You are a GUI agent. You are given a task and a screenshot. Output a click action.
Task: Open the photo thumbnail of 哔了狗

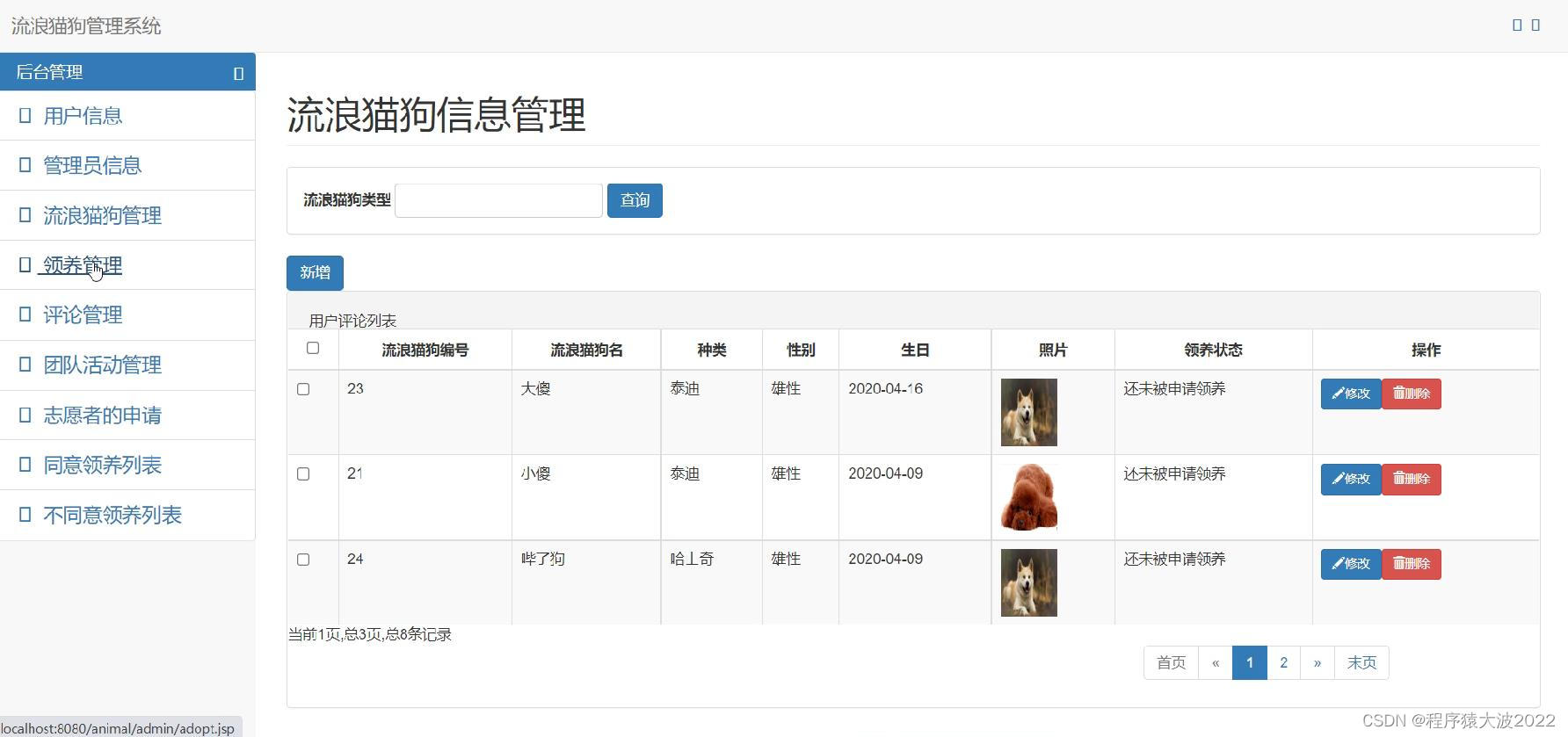tap(1028, 582)
